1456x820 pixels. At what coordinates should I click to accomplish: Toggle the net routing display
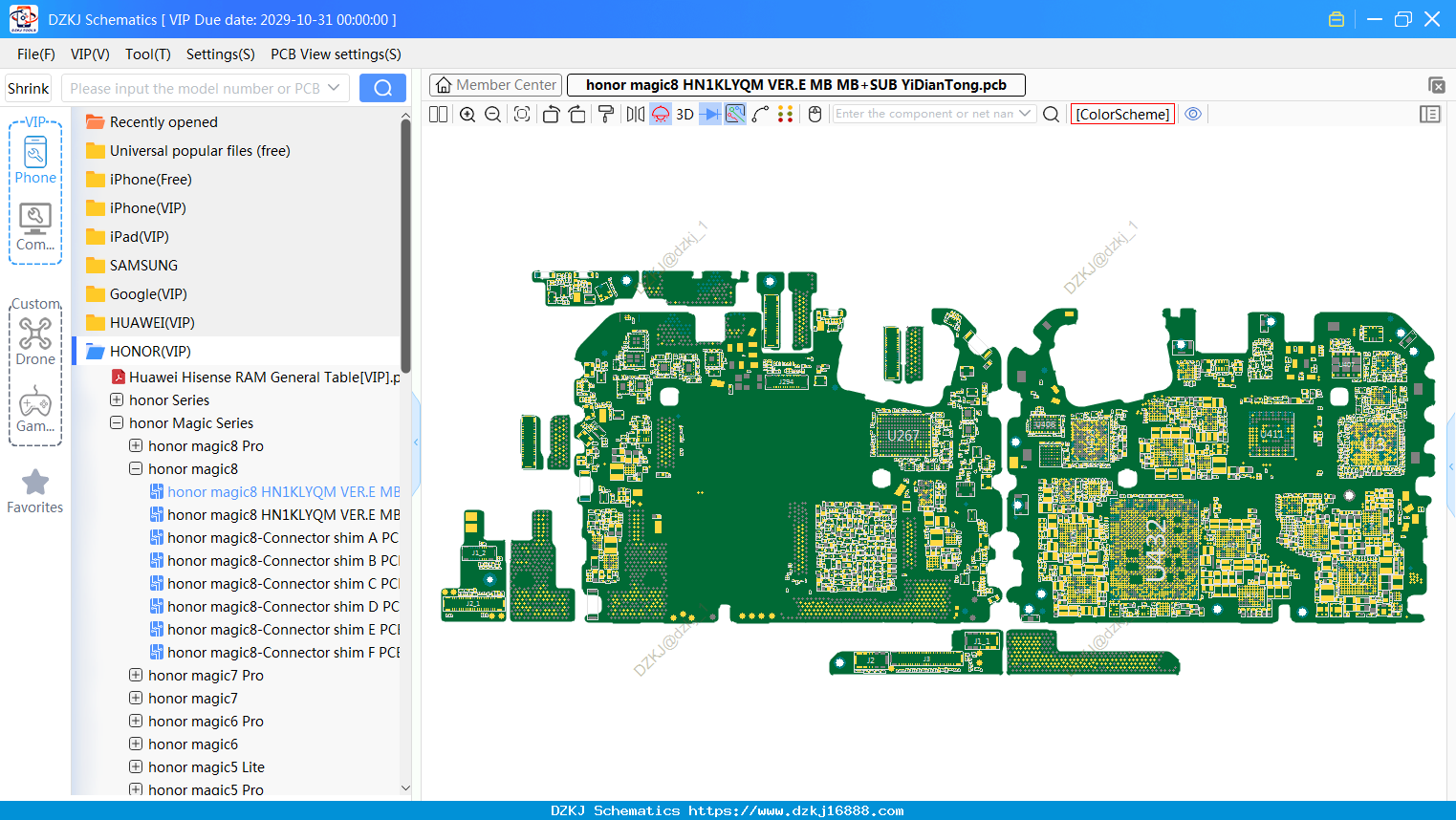pyautogui.click(x=735, y=114)
